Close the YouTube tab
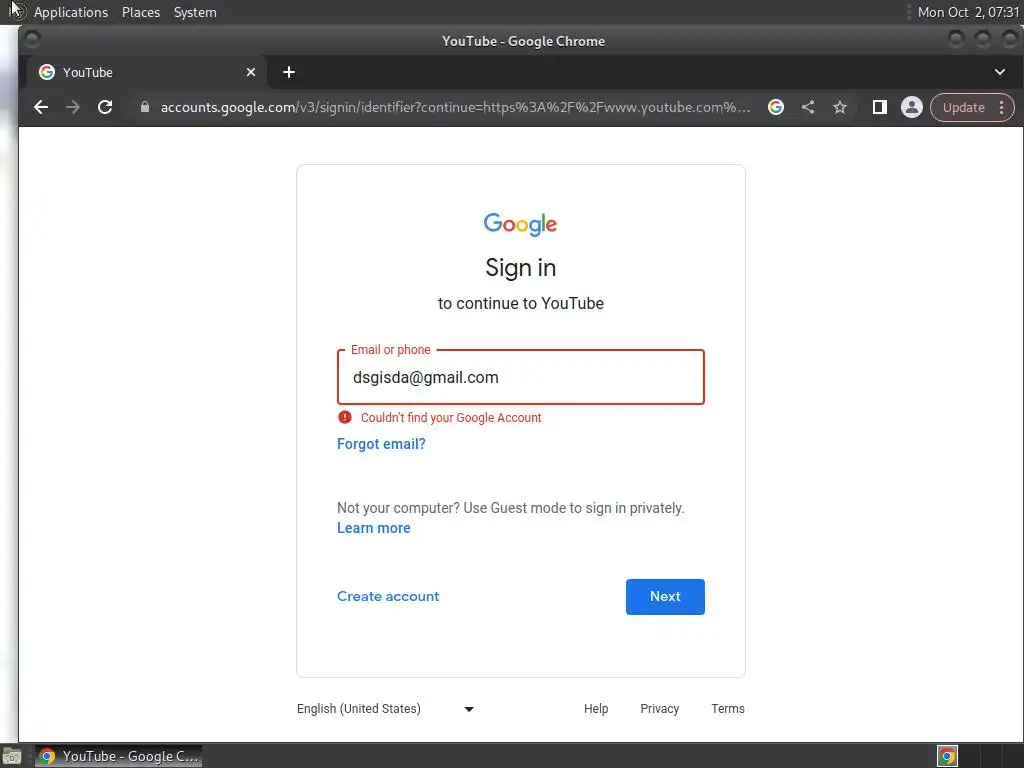Image resolution: width=1024 pixels, height=768 pixels. (x=251, y=72)
